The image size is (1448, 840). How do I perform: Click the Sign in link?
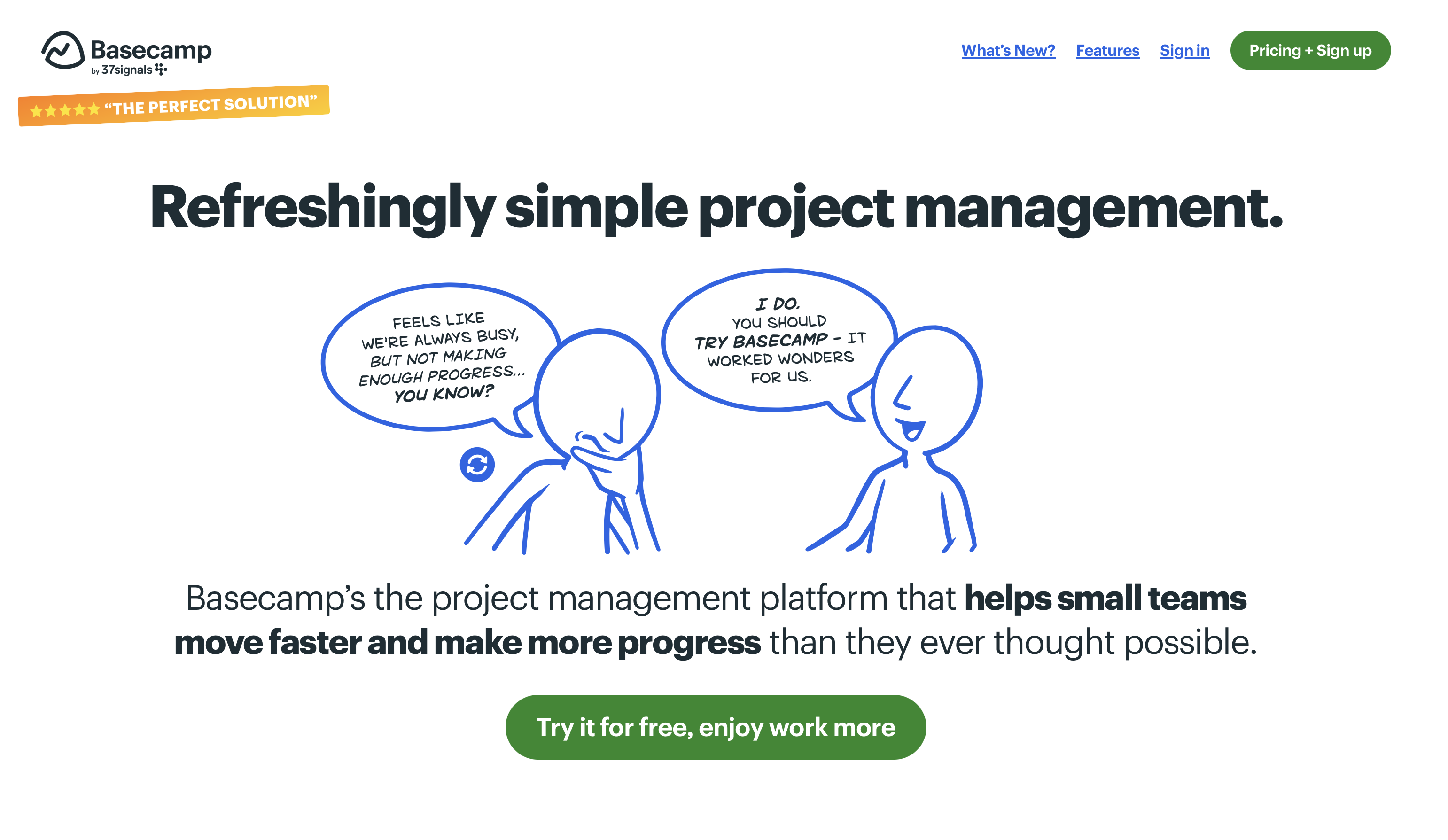click(x=1185, y=50)
